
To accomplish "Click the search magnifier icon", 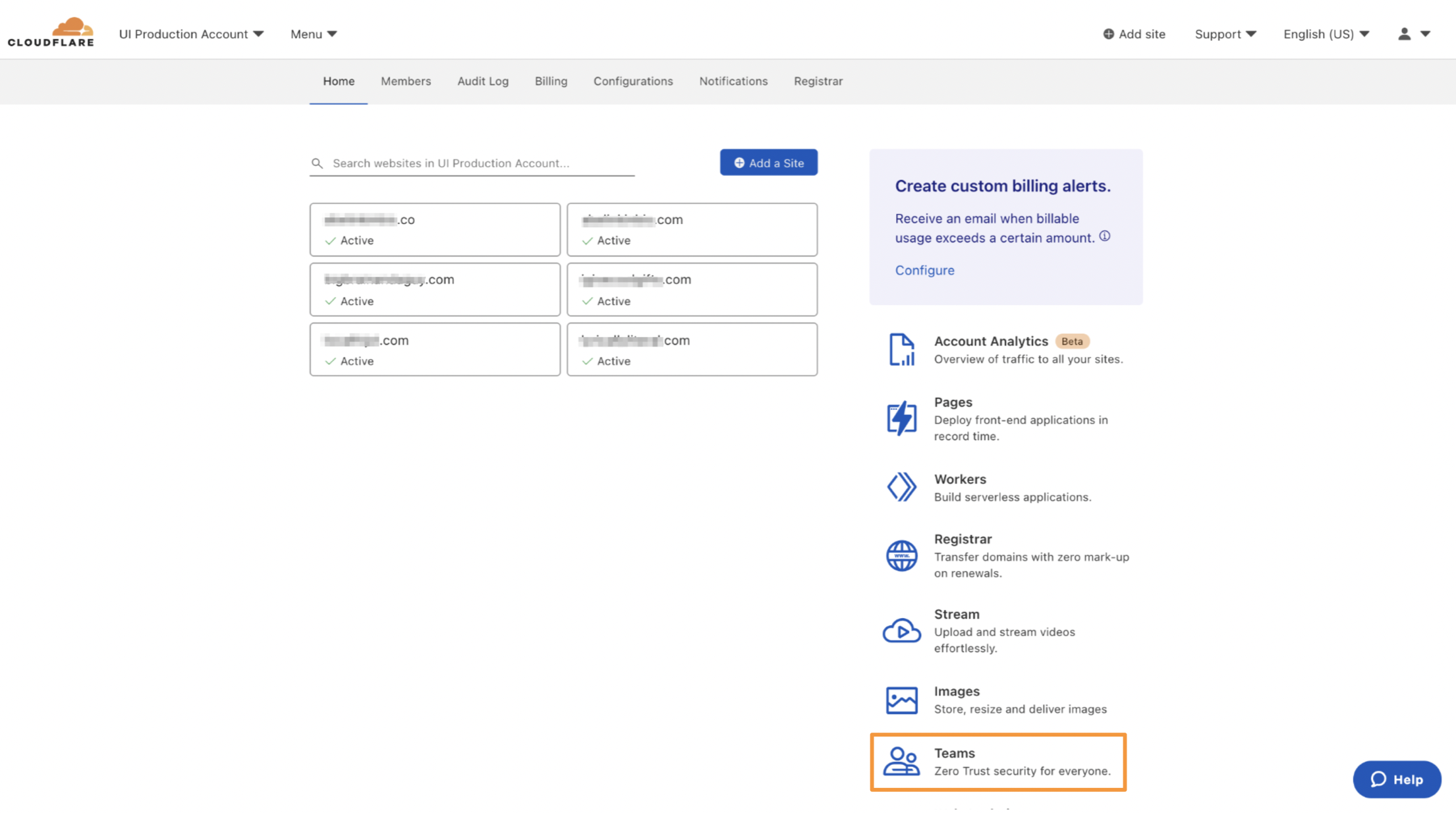I will click(317, 163).
